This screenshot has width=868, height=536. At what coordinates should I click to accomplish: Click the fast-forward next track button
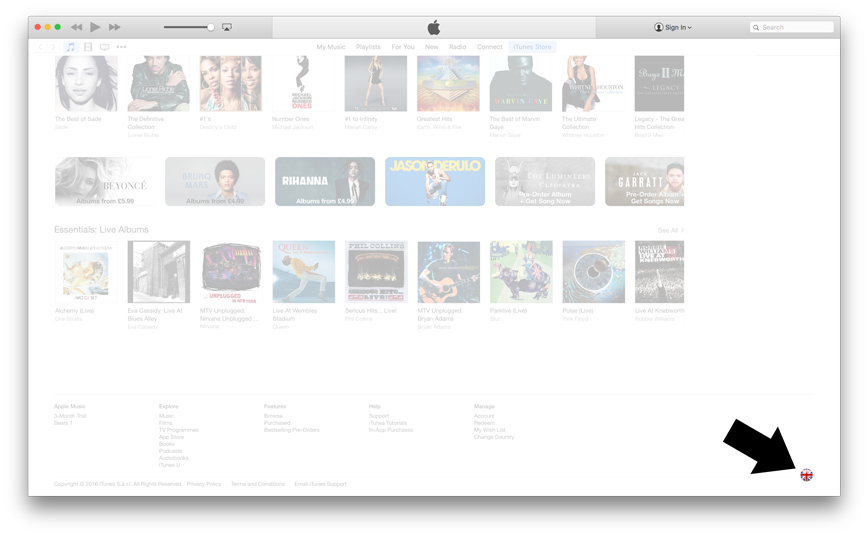coord(115,27)
